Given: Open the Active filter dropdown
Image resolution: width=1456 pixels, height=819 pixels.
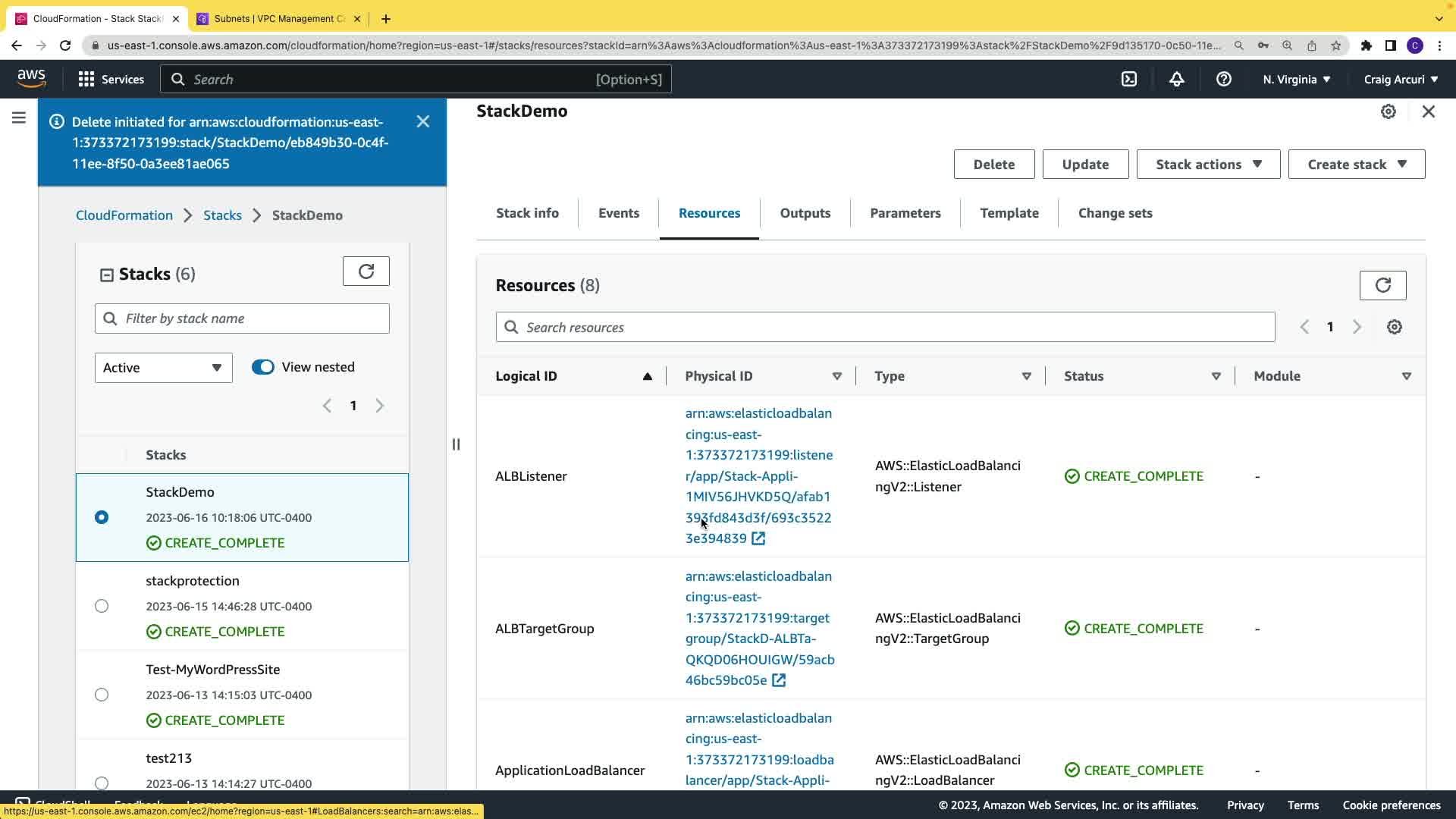Looking at the screenshot, I should (x=163, y=368).
